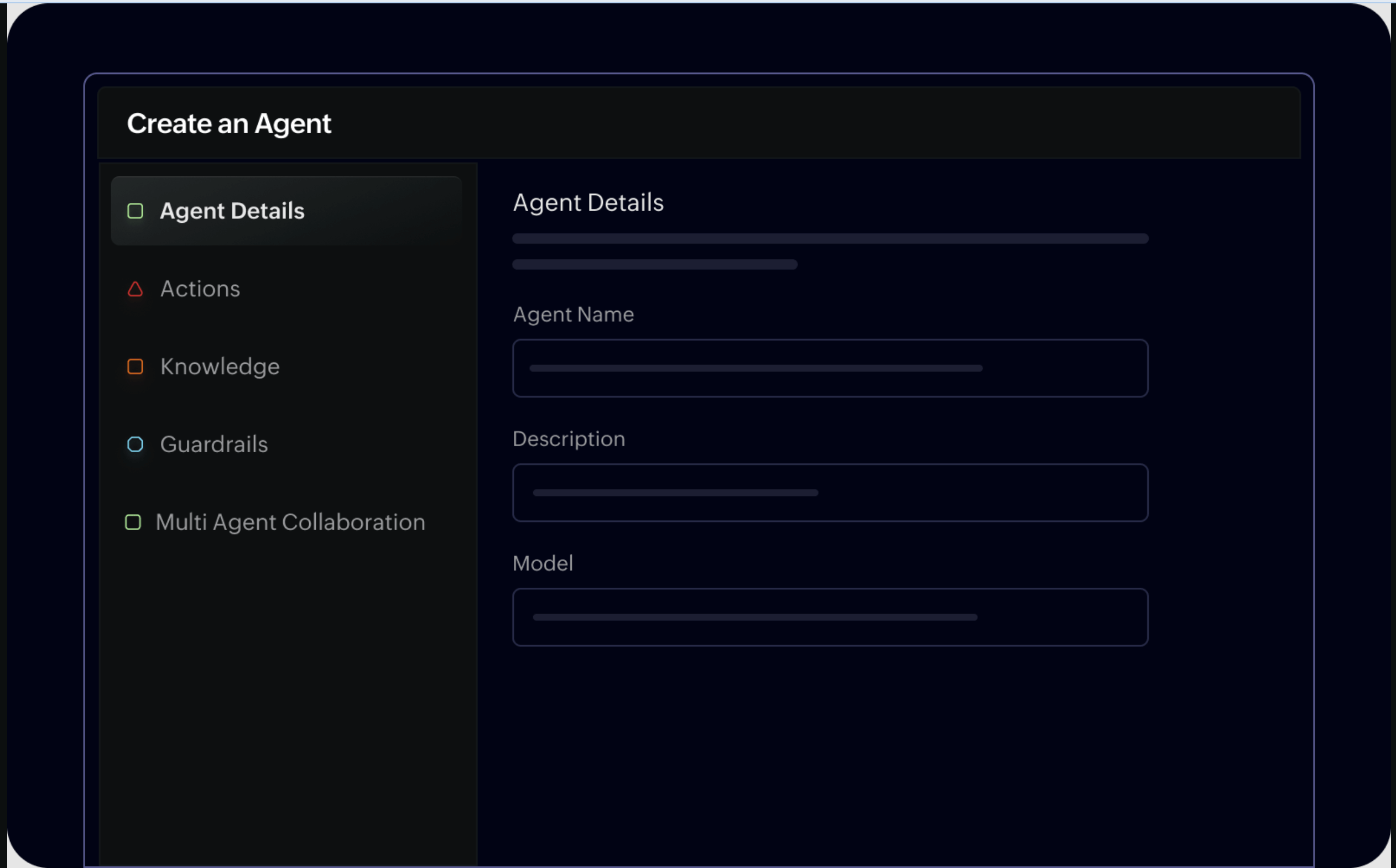Click the Description field label
Image resolution: width=1396 pixels, height=868 pixels.
(x=569, y=439)
